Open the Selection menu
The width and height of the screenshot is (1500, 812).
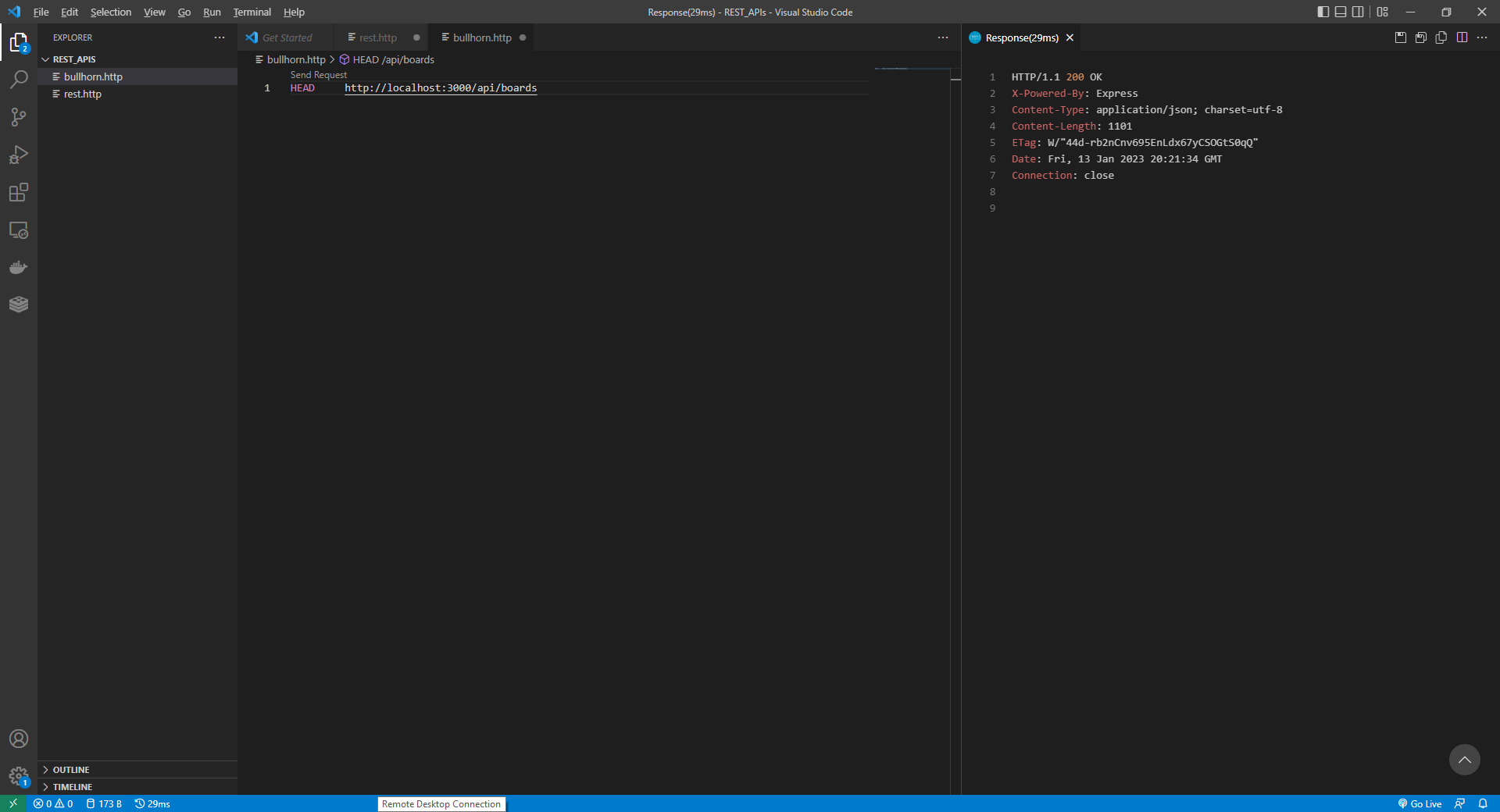click(111, 12)
